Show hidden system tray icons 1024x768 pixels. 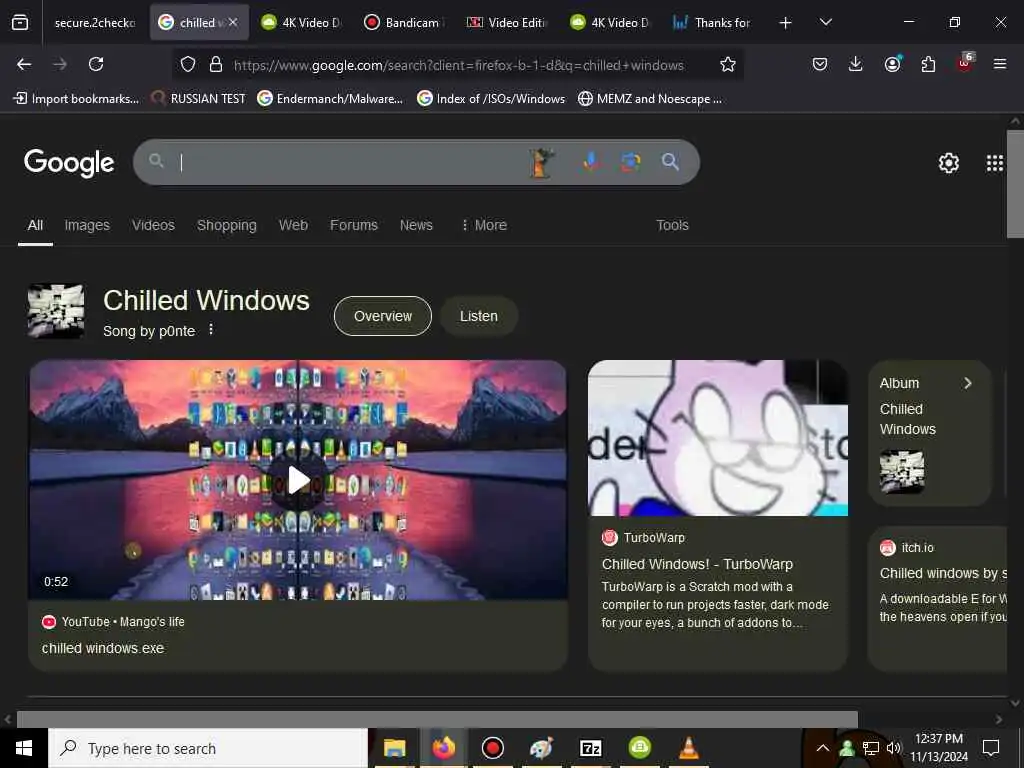(x=823, y=748)
